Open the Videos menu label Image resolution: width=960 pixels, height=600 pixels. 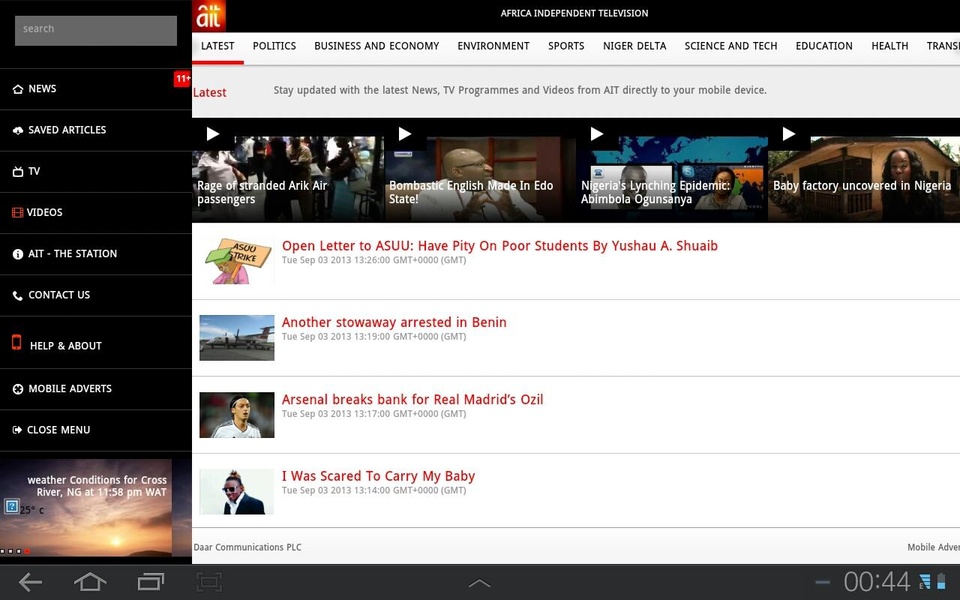(x=45, y=212)
